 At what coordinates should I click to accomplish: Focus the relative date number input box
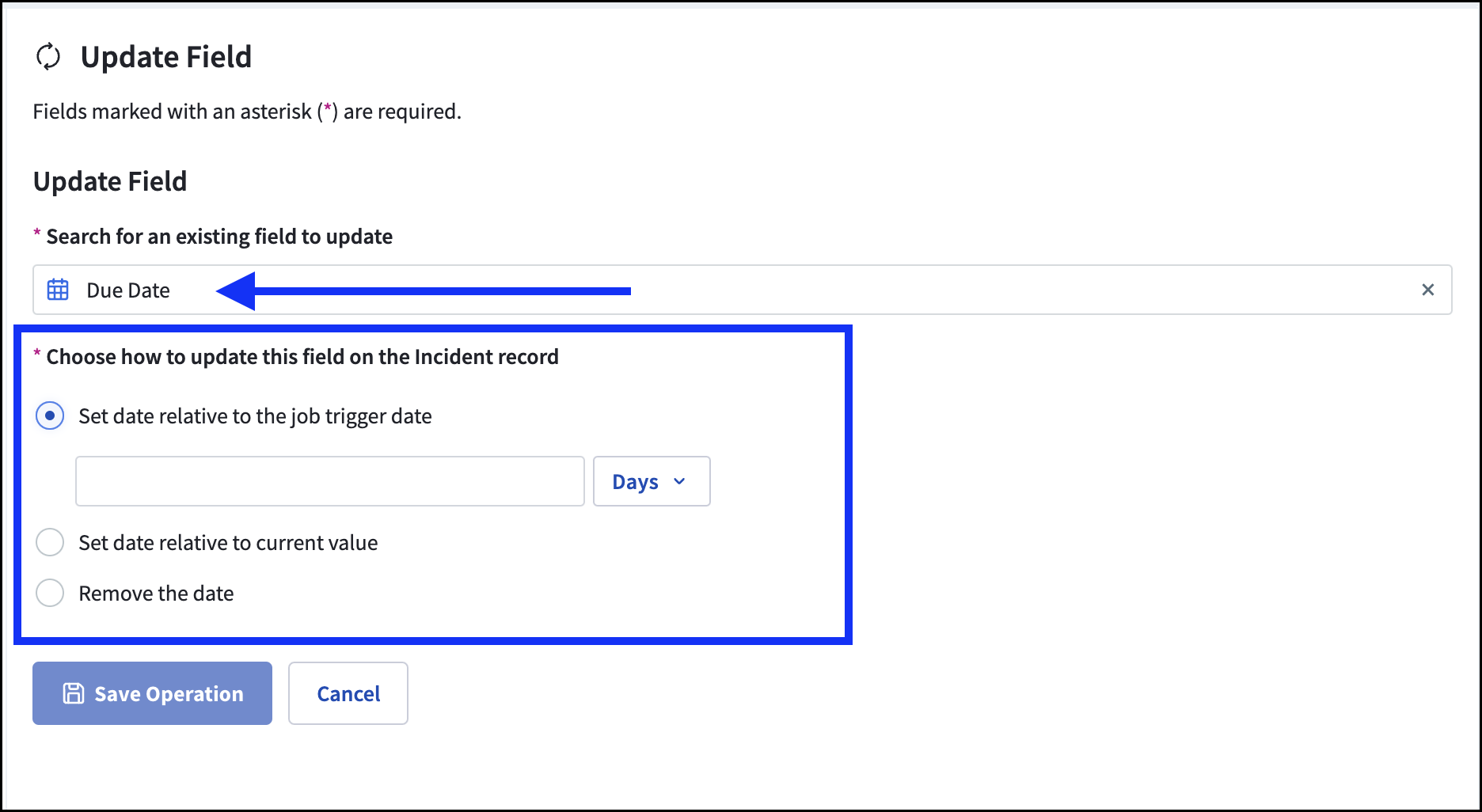pyautogui.click(x=329, y=481)
